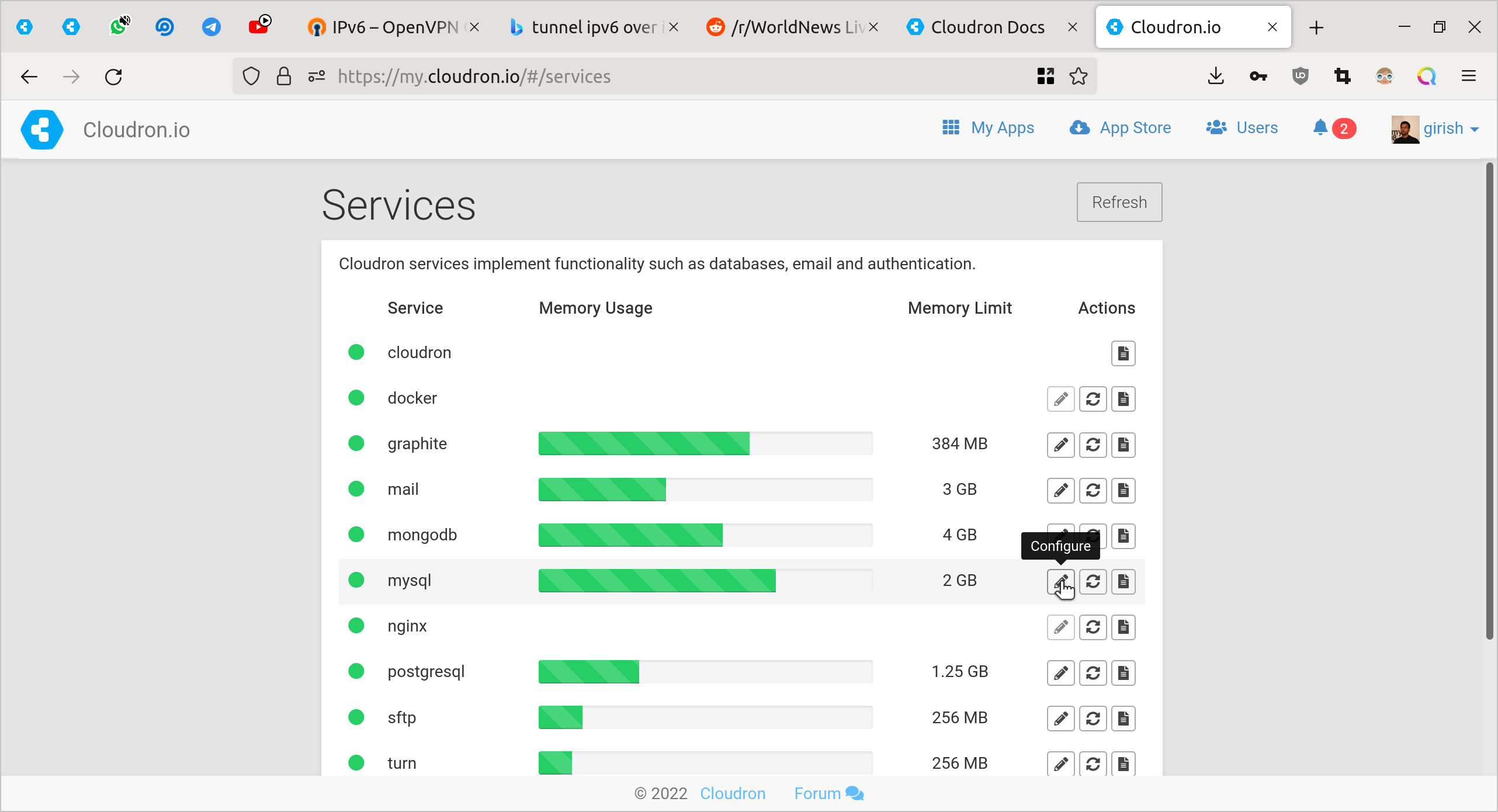Click the Refresh button

[x=1119, y=202]
